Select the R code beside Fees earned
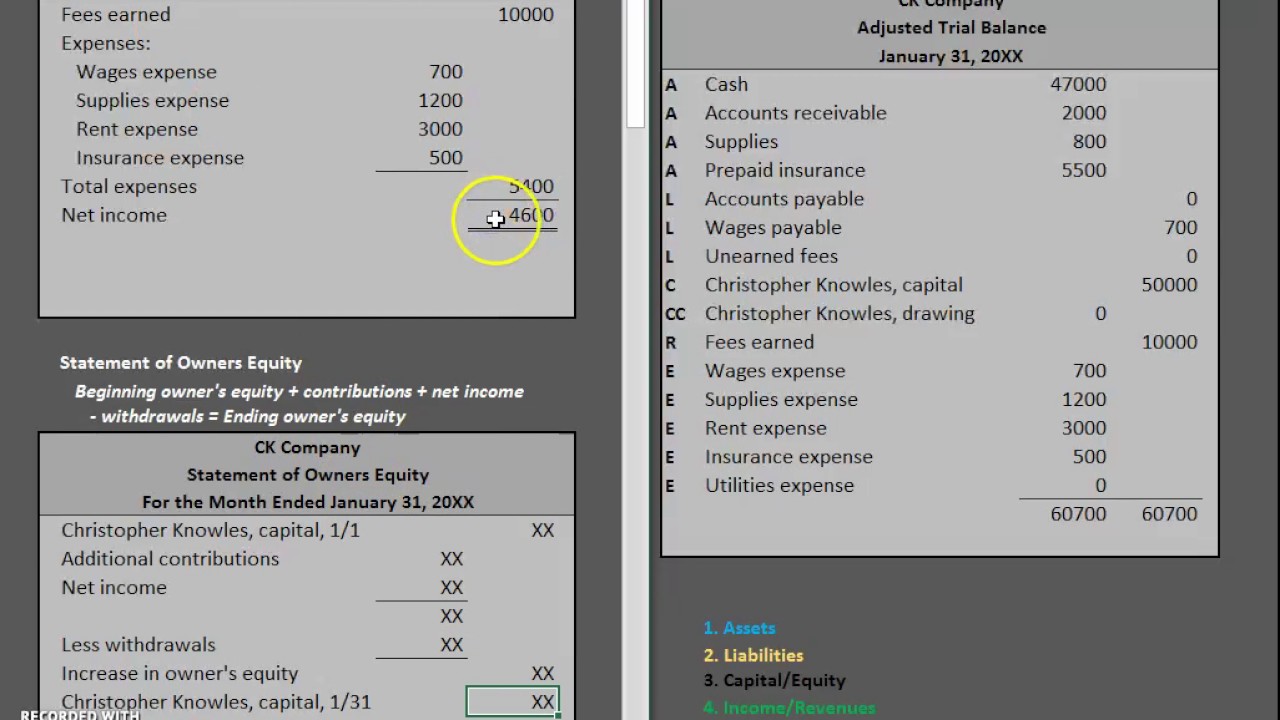 pos(670,343)
